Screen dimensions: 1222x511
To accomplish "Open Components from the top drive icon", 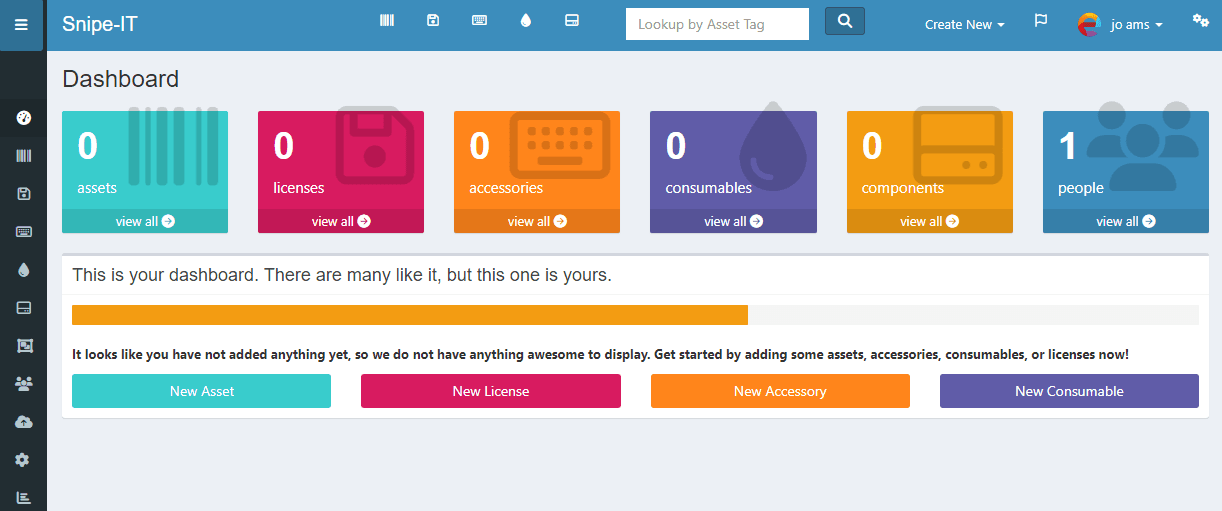I will point(572,21).
